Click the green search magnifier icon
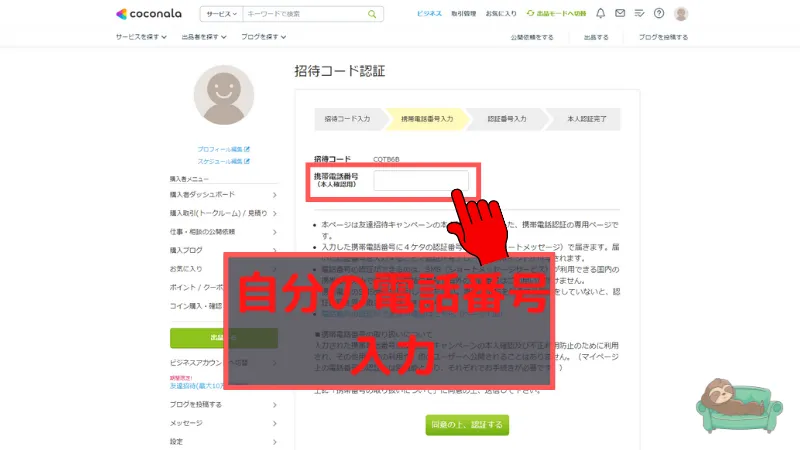Viewport: 800px width, 450px height. (x=372, y=14)
